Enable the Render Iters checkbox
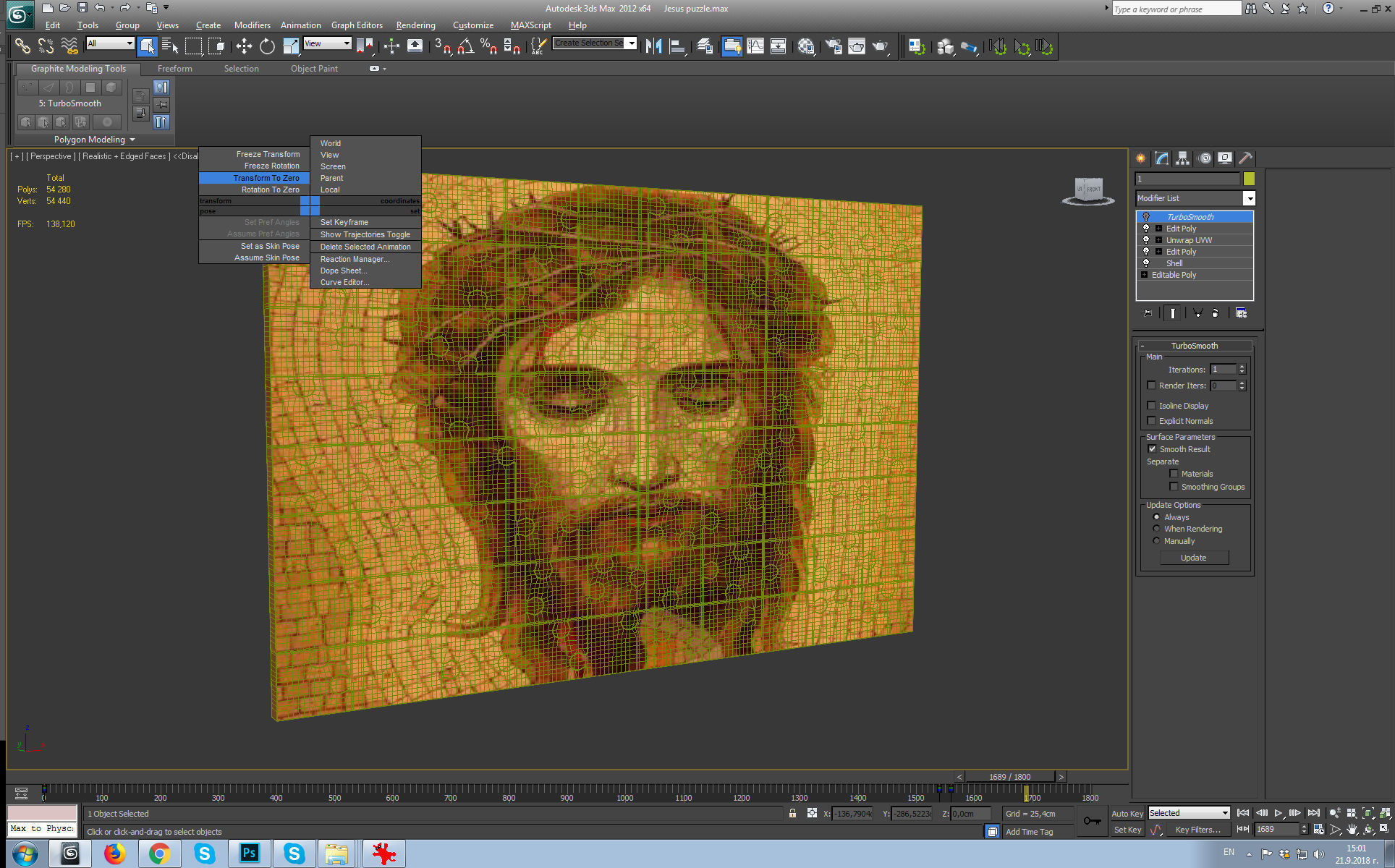Screen dimensions: 1395x868 click(1152, 386)
